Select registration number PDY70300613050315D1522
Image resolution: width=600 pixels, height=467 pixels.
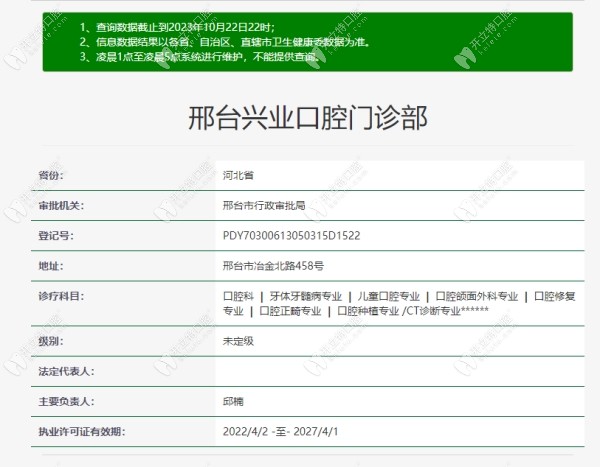(x=292, y=235)
